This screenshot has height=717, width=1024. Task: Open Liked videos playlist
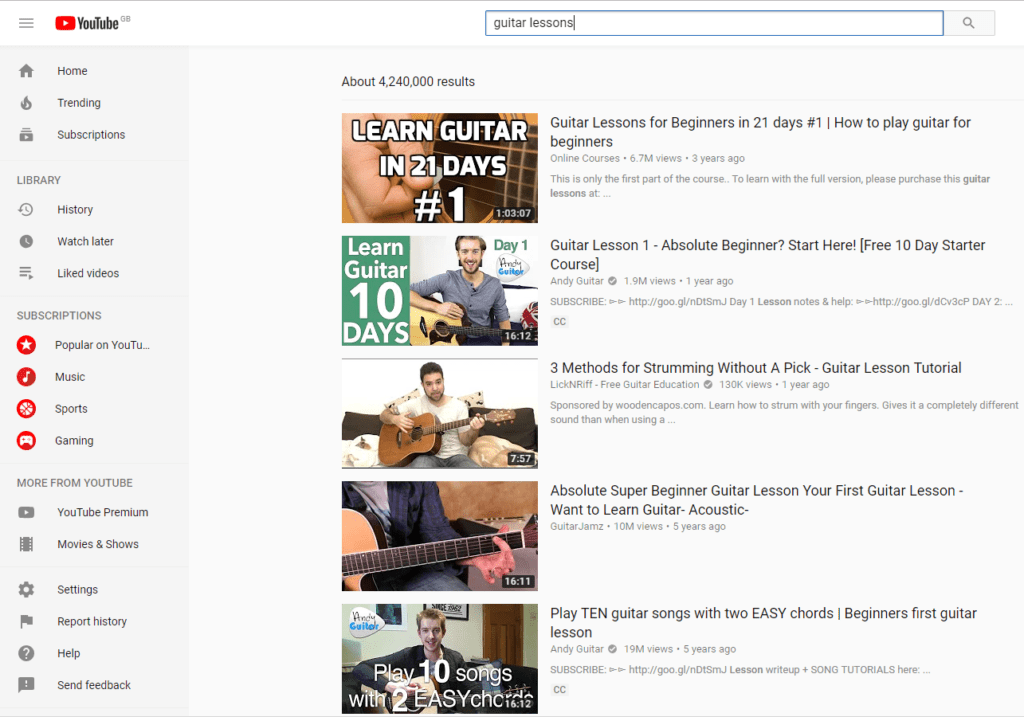pyautogui.click(x=88, y=273)
